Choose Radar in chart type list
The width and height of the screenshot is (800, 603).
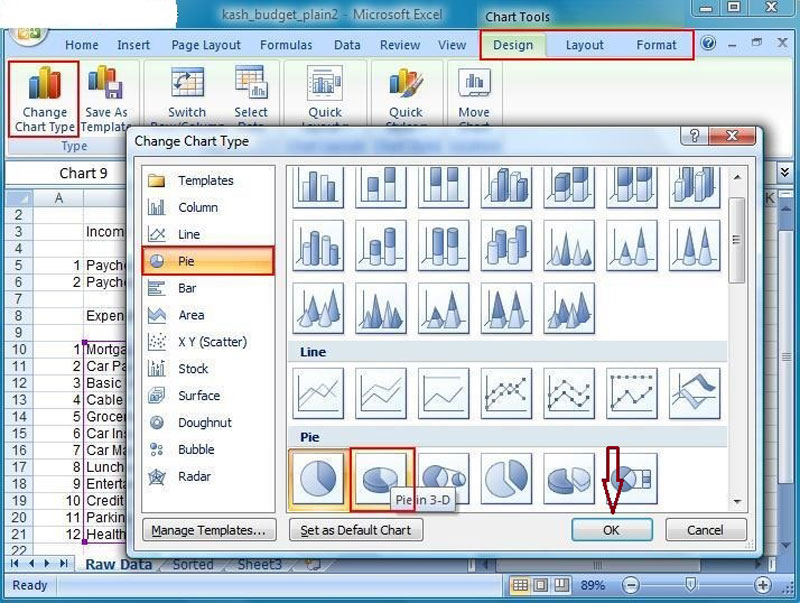[208, 476]
